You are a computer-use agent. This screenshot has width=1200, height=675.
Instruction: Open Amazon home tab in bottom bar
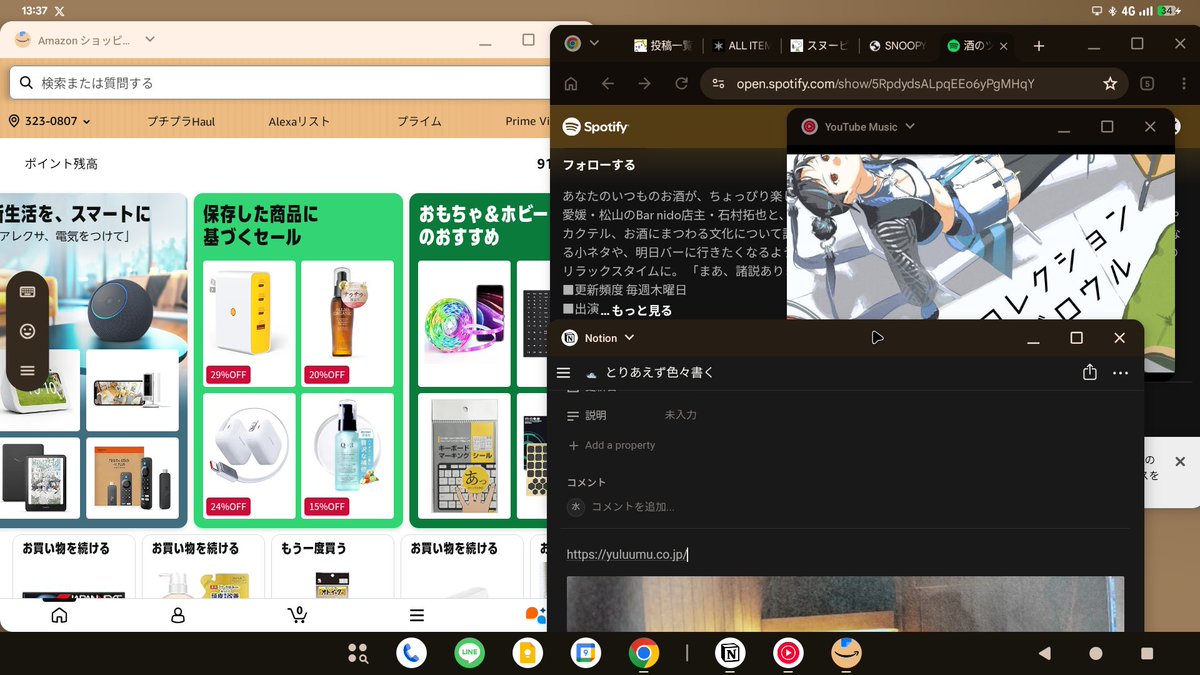tap(59, 615)
